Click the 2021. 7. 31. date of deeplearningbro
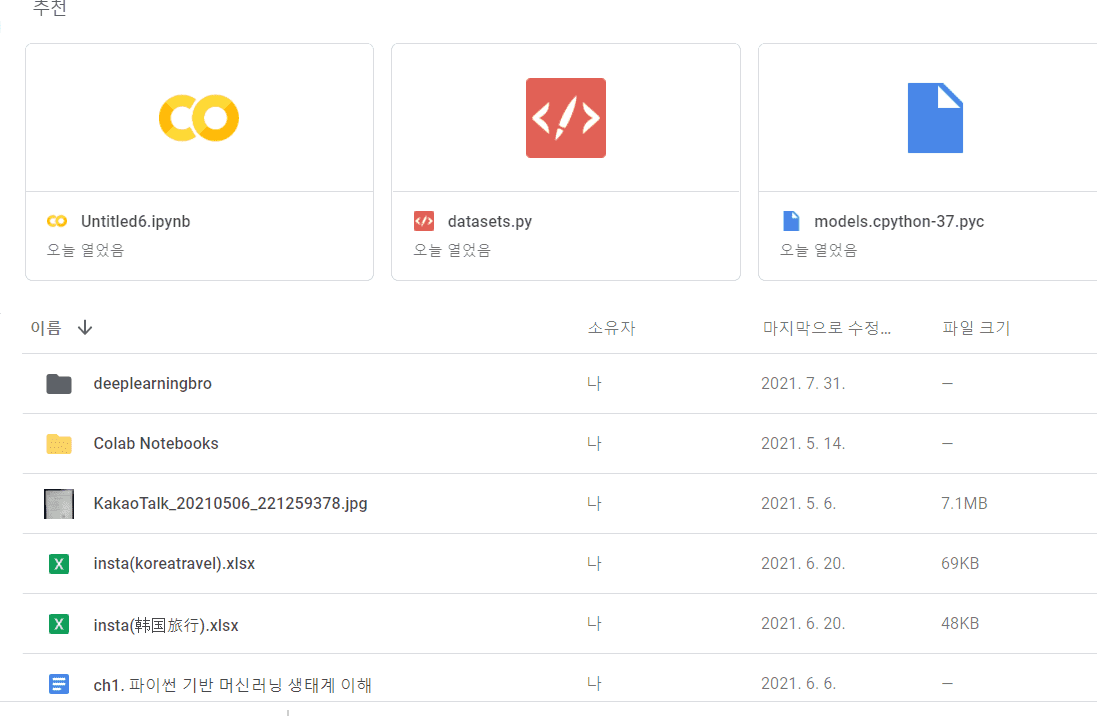This screenshot has width=1097, height=716. point(803,384)
